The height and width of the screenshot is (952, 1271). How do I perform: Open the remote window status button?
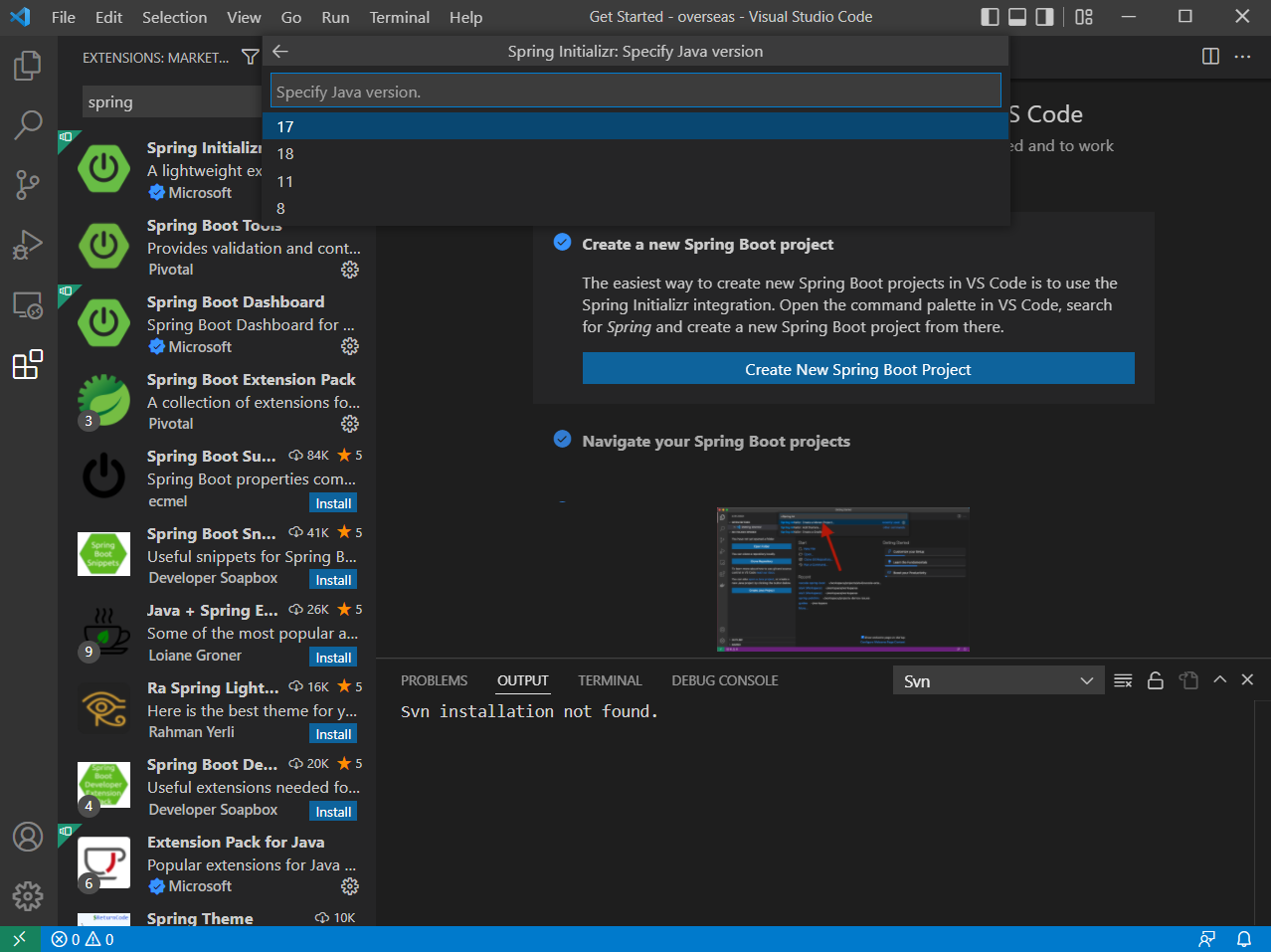[x=20, y=939]
